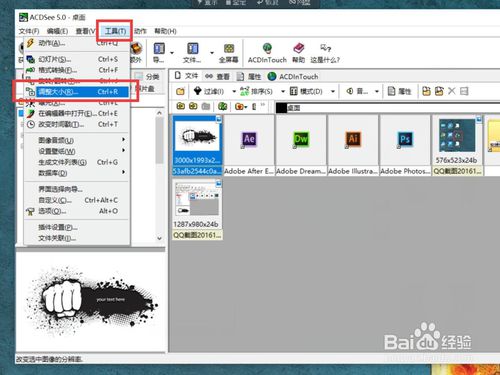Select the Adobe Photos... shortcut
500x375 pixels.
pos(405,145)
